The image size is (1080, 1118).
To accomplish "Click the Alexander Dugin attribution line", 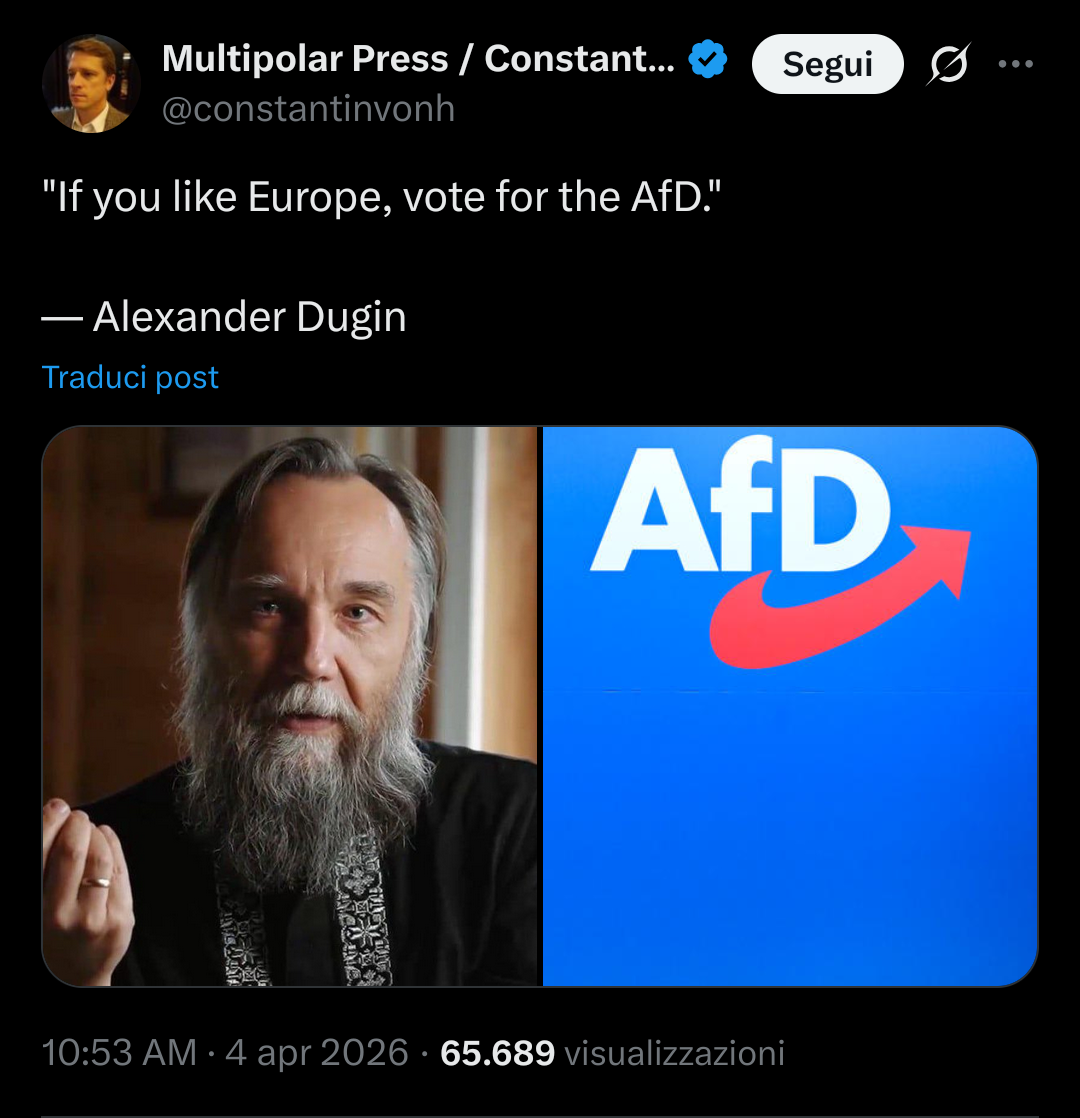I will tap(224, 317).
